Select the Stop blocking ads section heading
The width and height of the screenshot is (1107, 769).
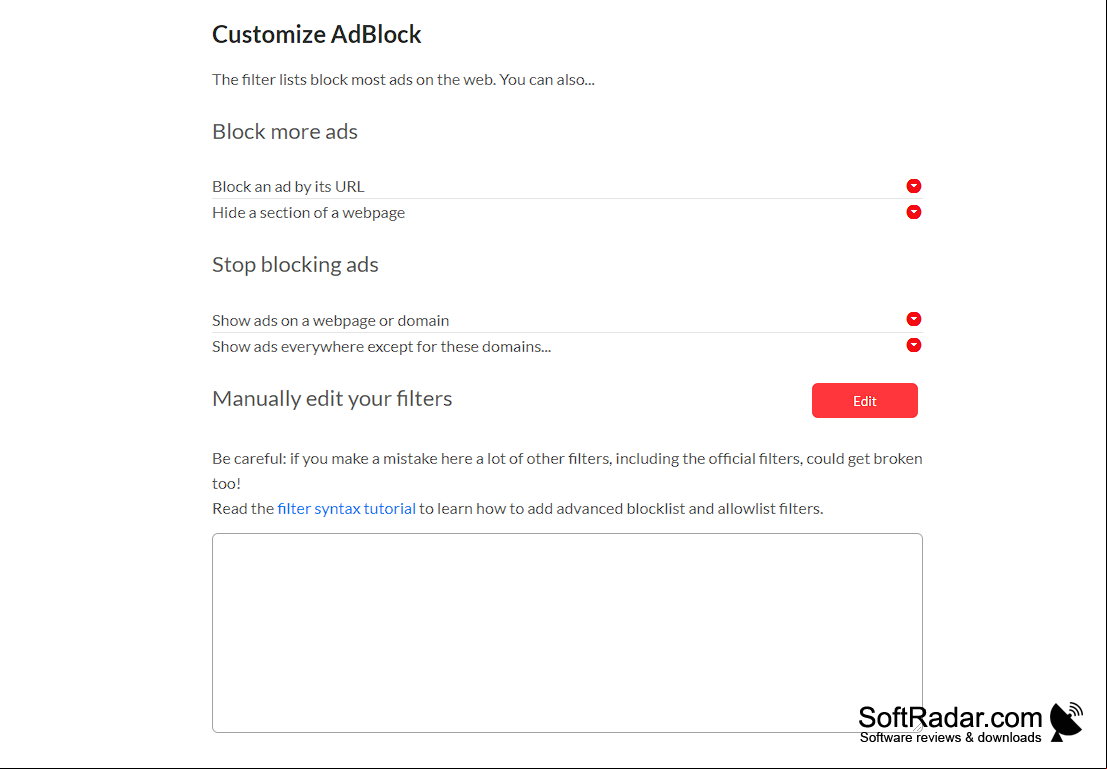(295, 265)
